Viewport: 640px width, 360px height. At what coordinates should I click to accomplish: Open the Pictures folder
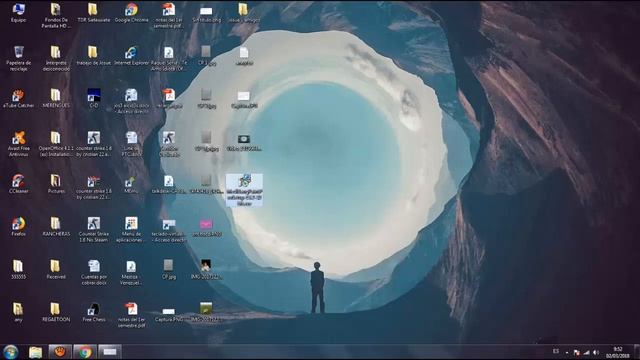(x=56, y=184)
